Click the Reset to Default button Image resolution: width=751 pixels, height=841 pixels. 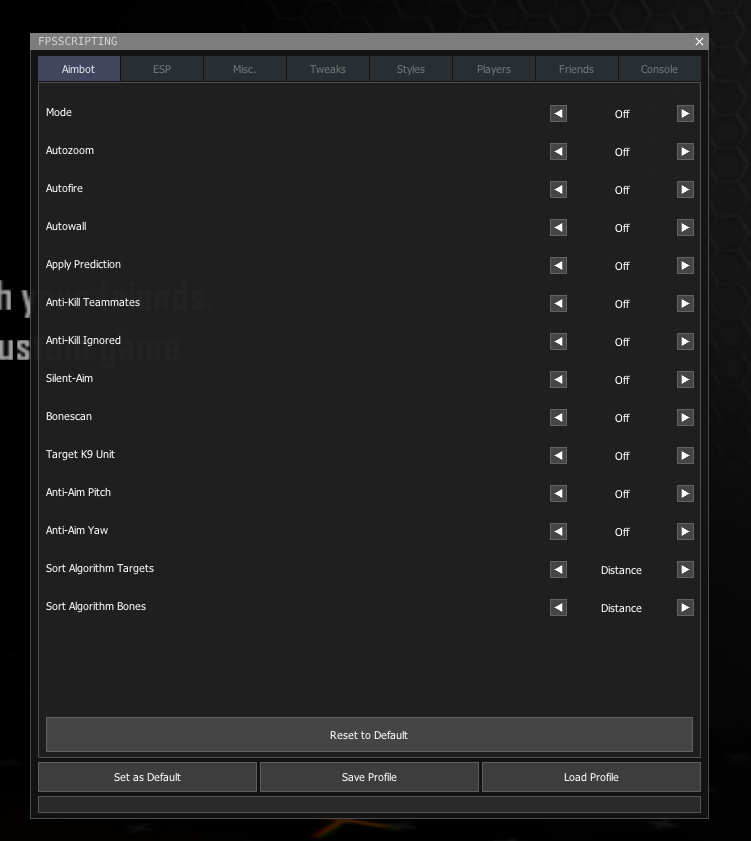pyautogui.click(x=369, y=735)
